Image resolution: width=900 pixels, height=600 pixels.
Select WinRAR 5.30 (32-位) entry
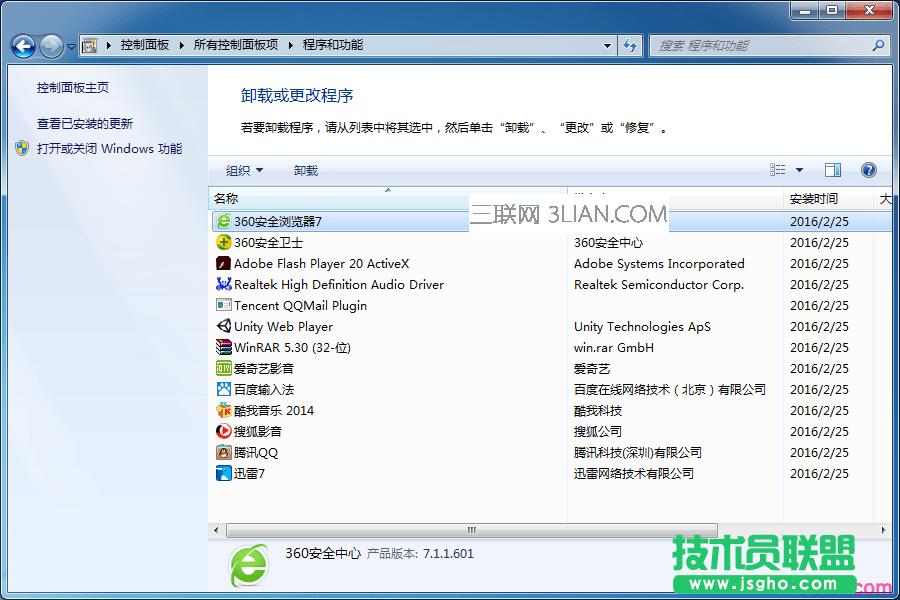[292, 347]
